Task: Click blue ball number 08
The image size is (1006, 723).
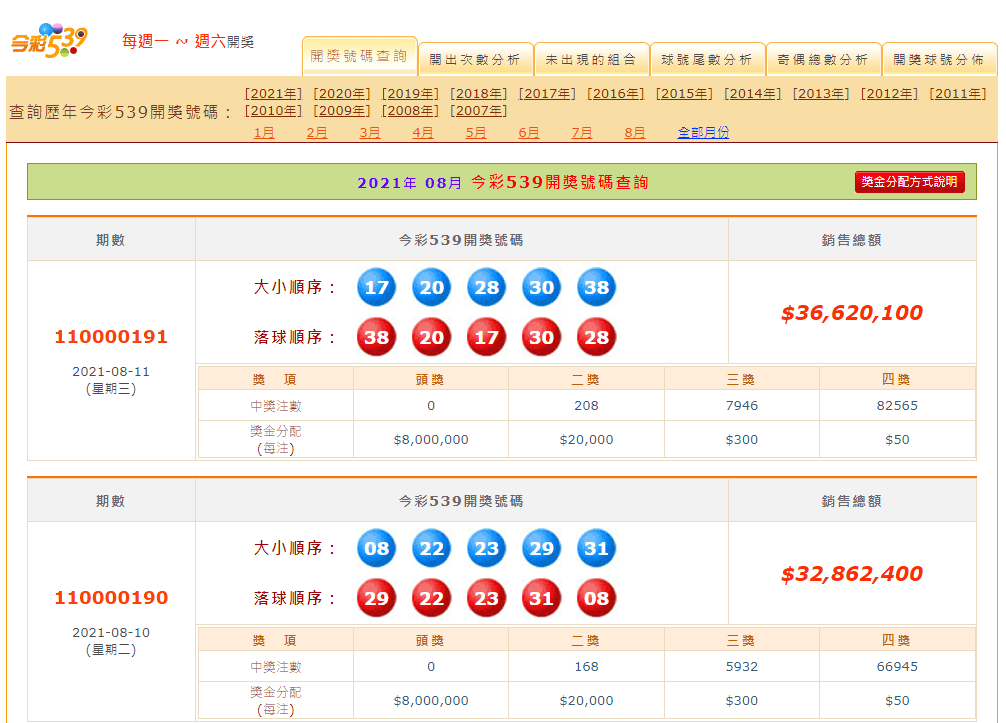Action: (377, 548)
